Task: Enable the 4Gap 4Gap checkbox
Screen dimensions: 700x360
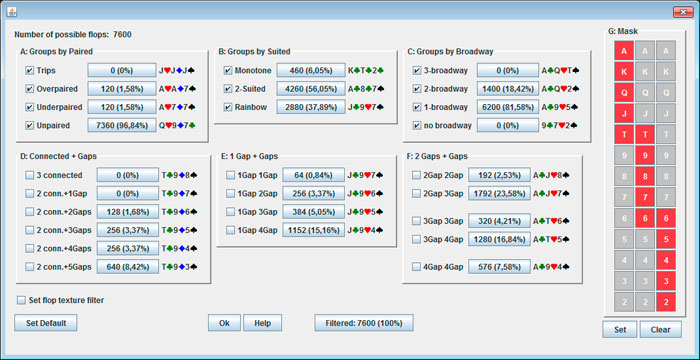Action: [x=416, y=267]
